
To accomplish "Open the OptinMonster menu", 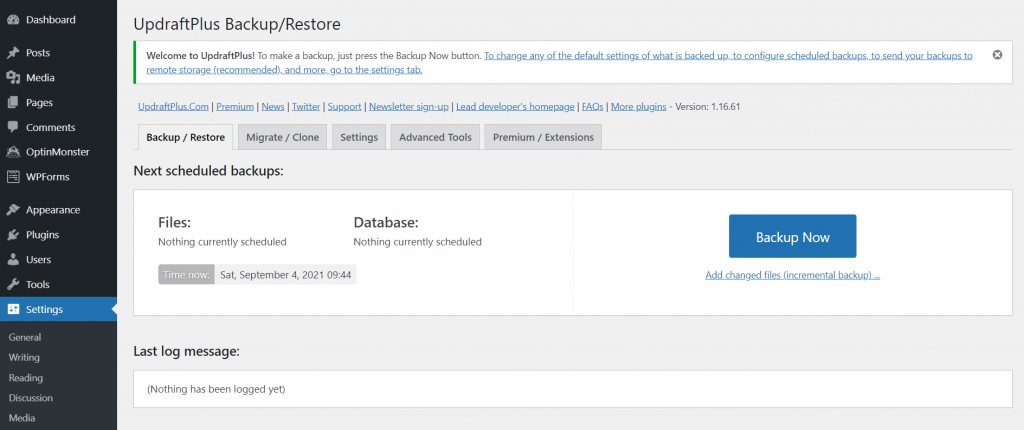I will (x=58, y=152).
